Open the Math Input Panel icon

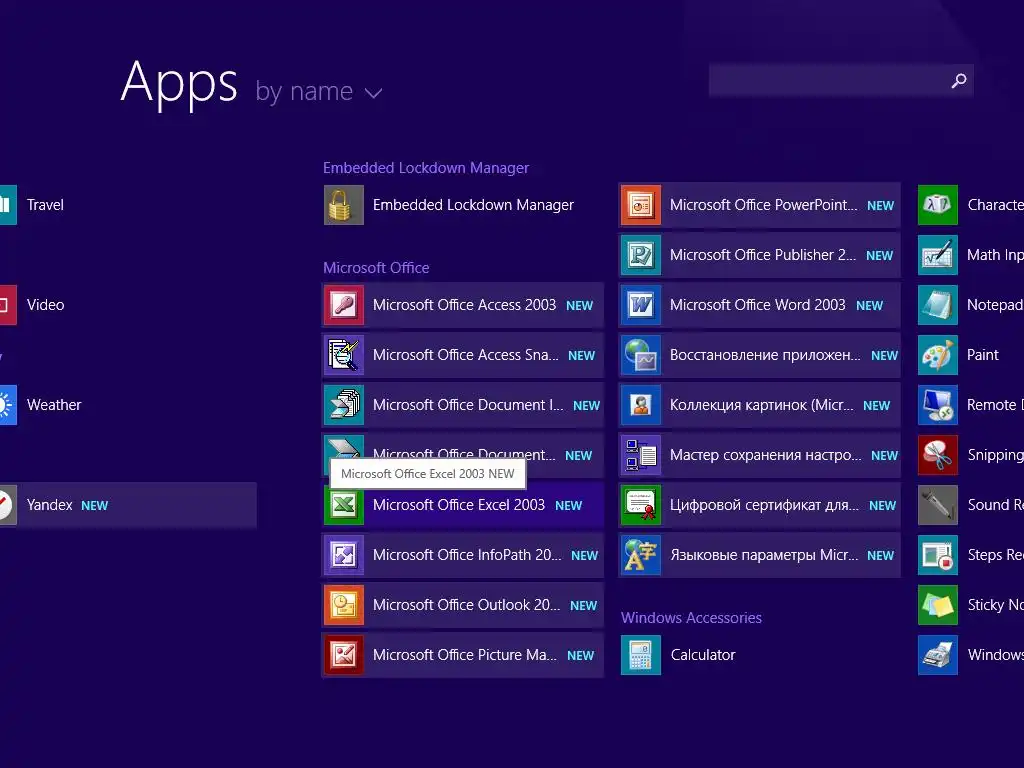[x=938, y=255]
